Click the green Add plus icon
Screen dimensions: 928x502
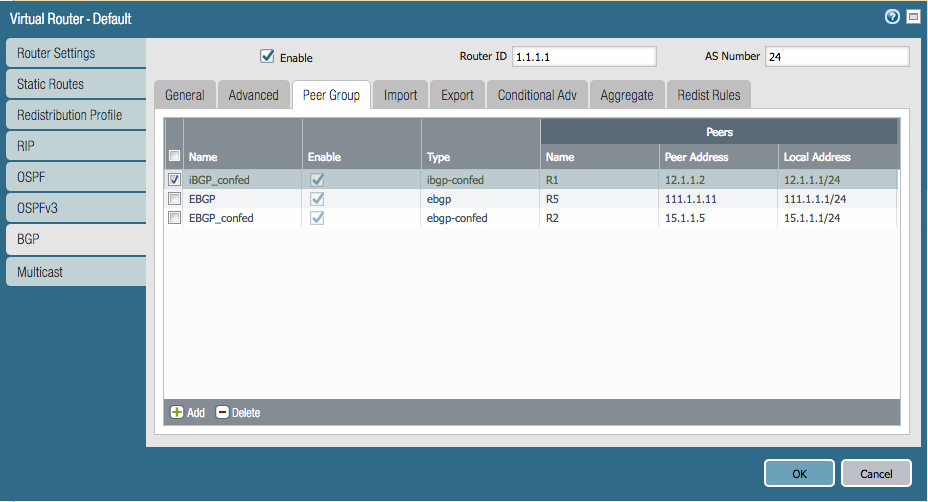click(x=176, y=412)
